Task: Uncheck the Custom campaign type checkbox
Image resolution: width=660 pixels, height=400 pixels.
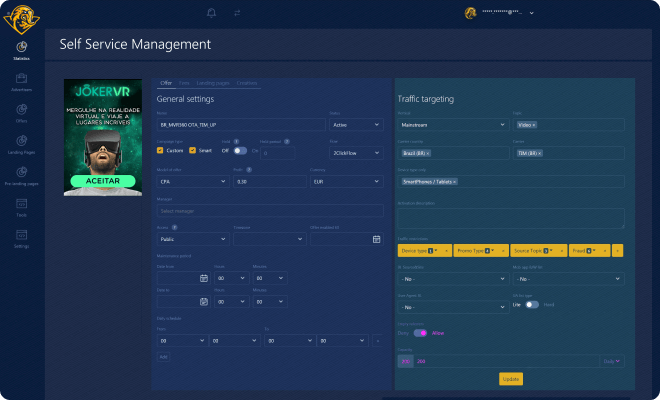Action: tap(161, 150)
